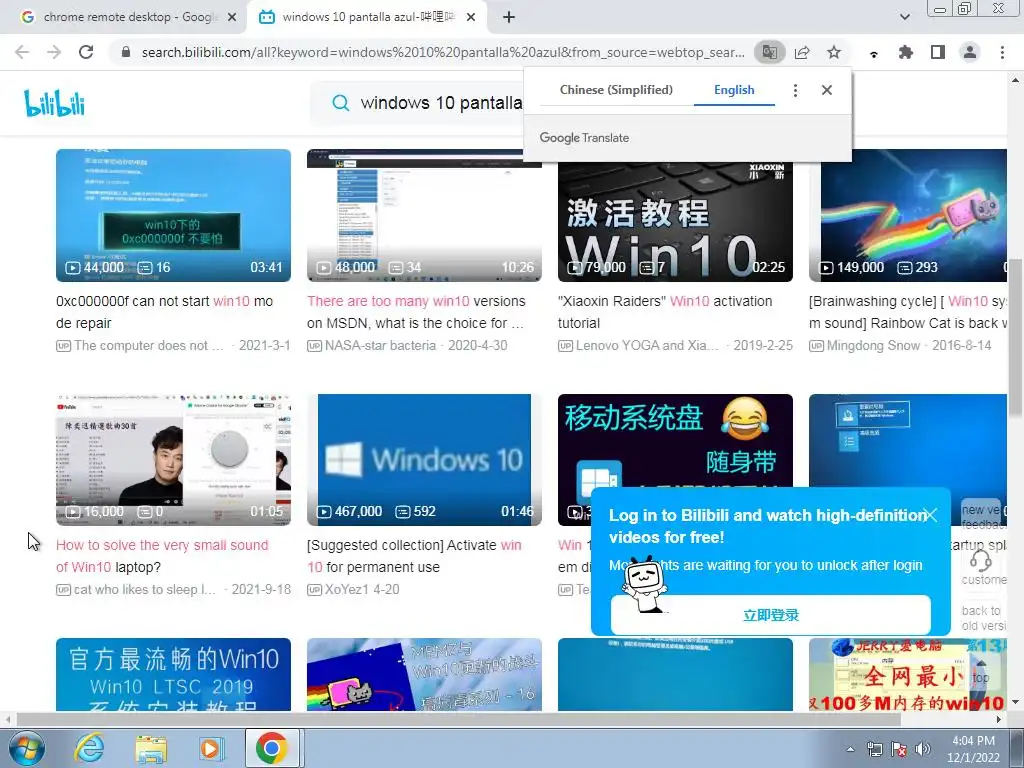
Task: Open Windows Media Player from taskbar
Action: pyautogui.click(x=211, y=748)
